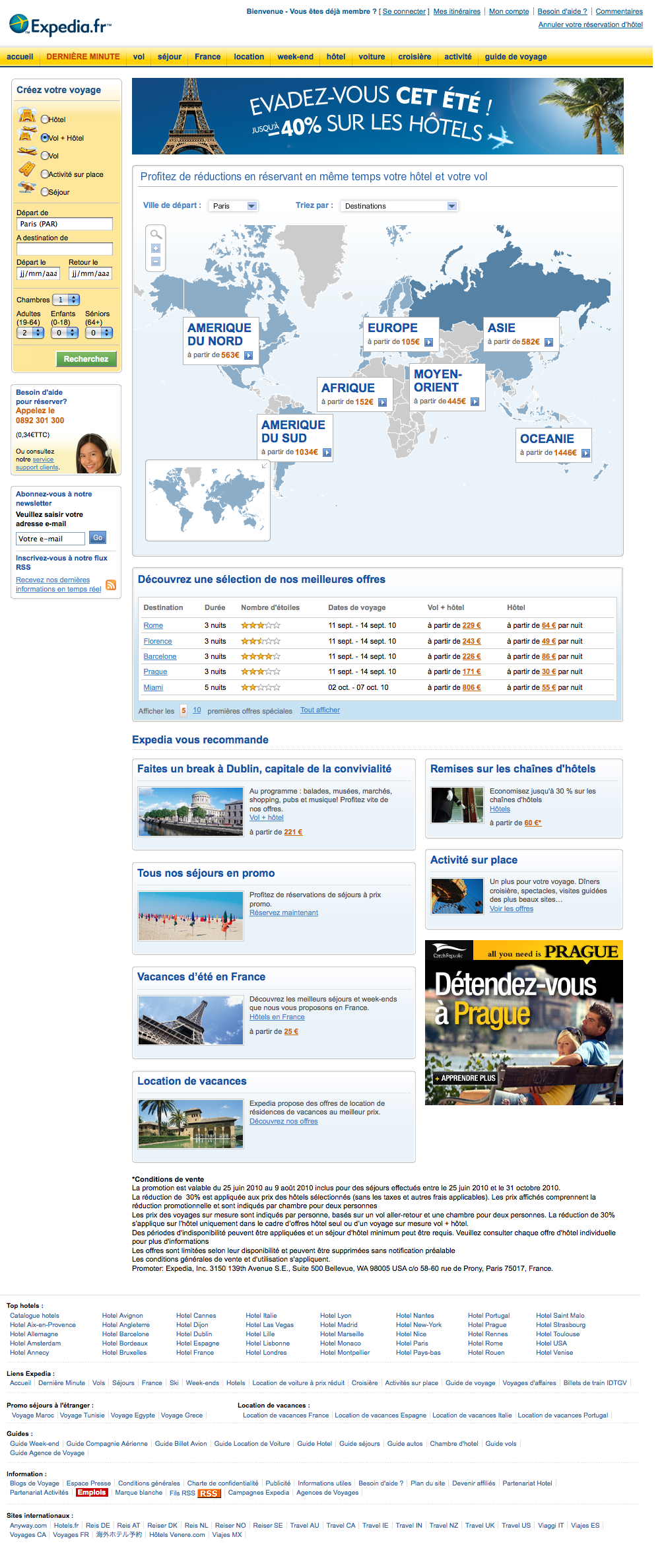Click the Hotel Dublin footer link
The width and height of the screenshot is (664, 1568).
tap(194, 1334)
